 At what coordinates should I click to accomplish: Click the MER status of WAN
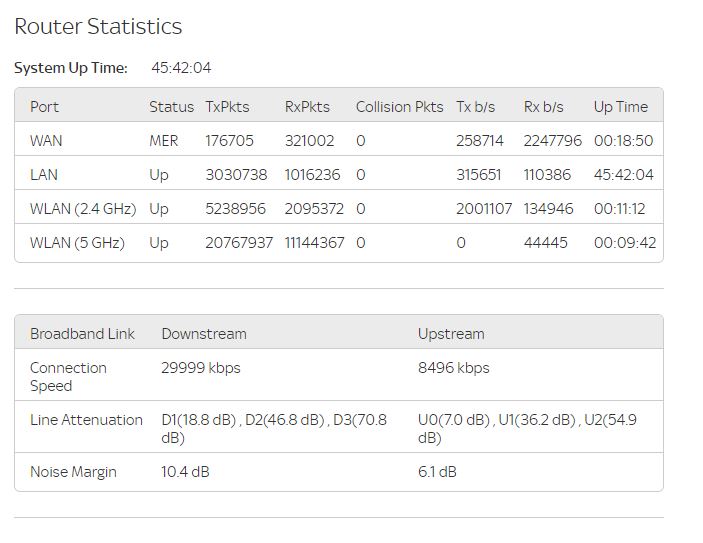click(163, 141)
